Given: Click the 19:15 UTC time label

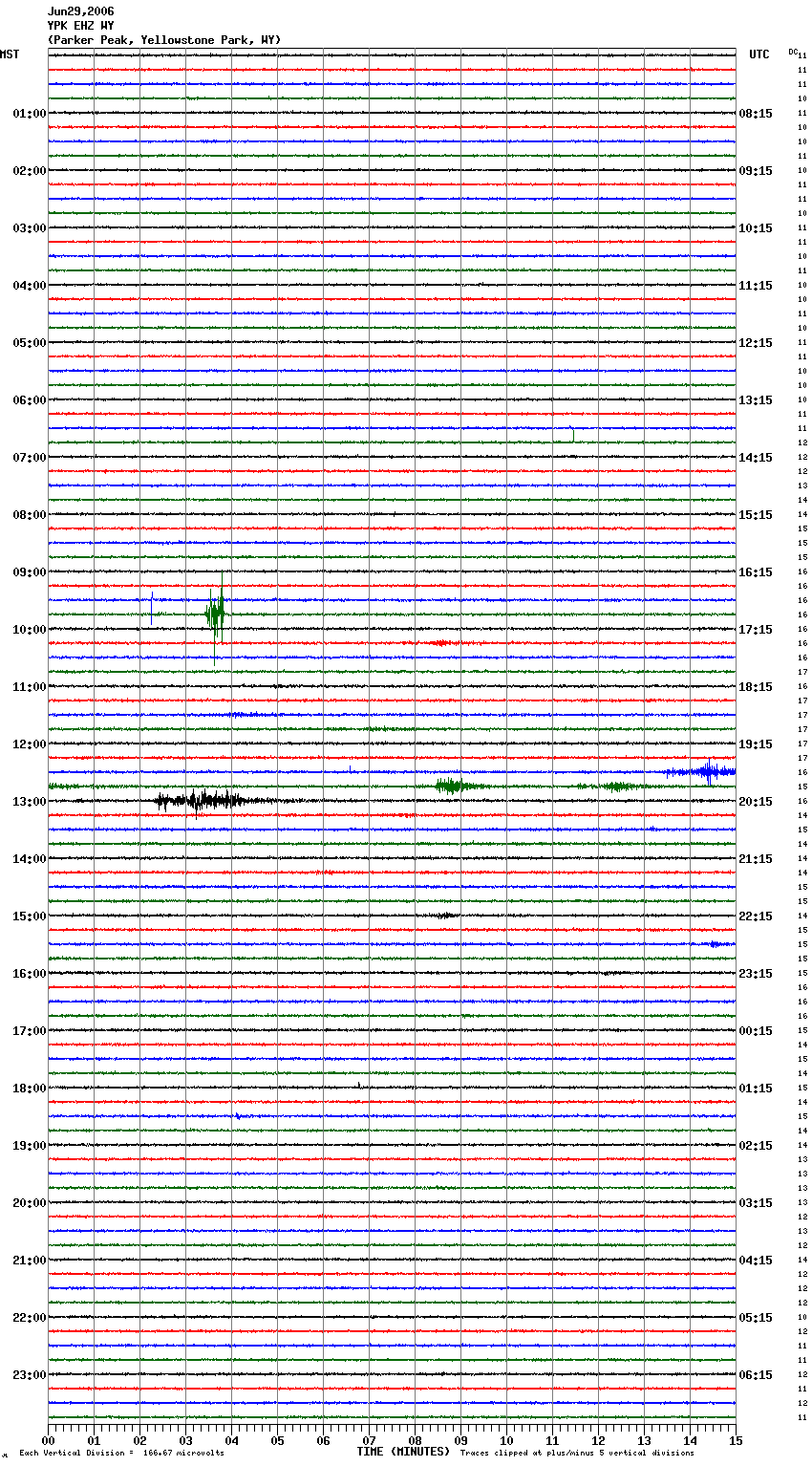Looking at the screenshot, I should coord(756,744).
